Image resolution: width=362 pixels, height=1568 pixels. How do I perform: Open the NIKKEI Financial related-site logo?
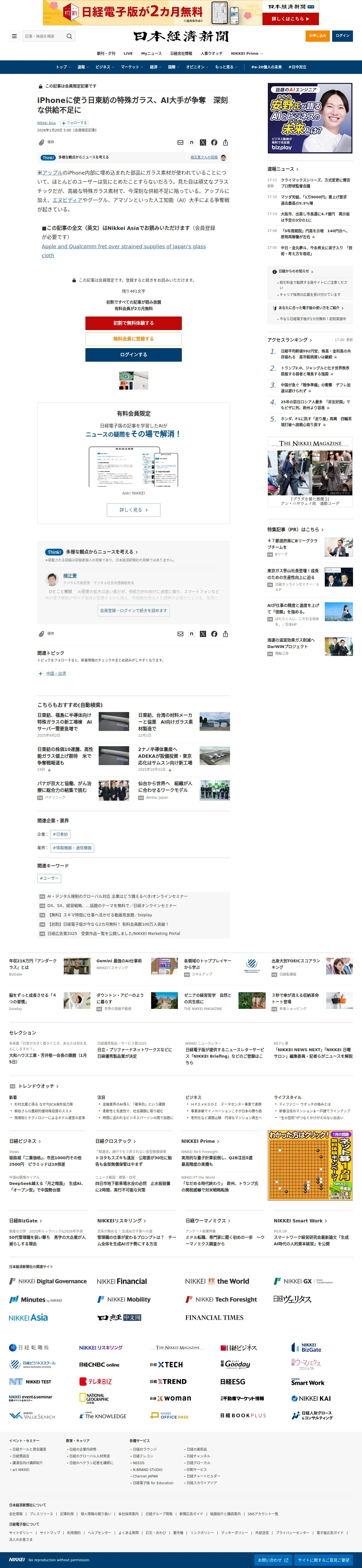coord(122,1281)
